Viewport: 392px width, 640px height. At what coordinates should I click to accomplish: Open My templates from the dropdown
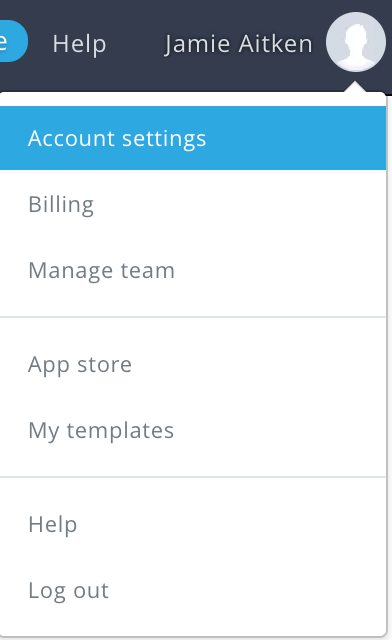pos(193,430)
